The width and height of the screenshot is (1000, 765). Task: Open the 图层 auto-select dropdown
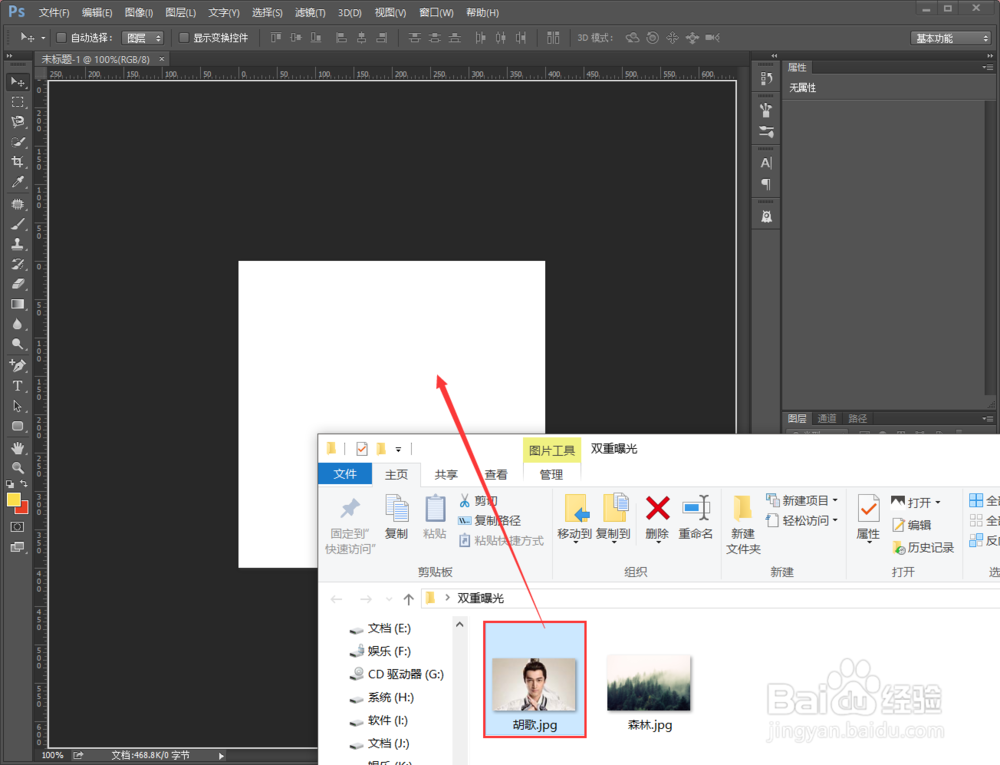(143, 38)
